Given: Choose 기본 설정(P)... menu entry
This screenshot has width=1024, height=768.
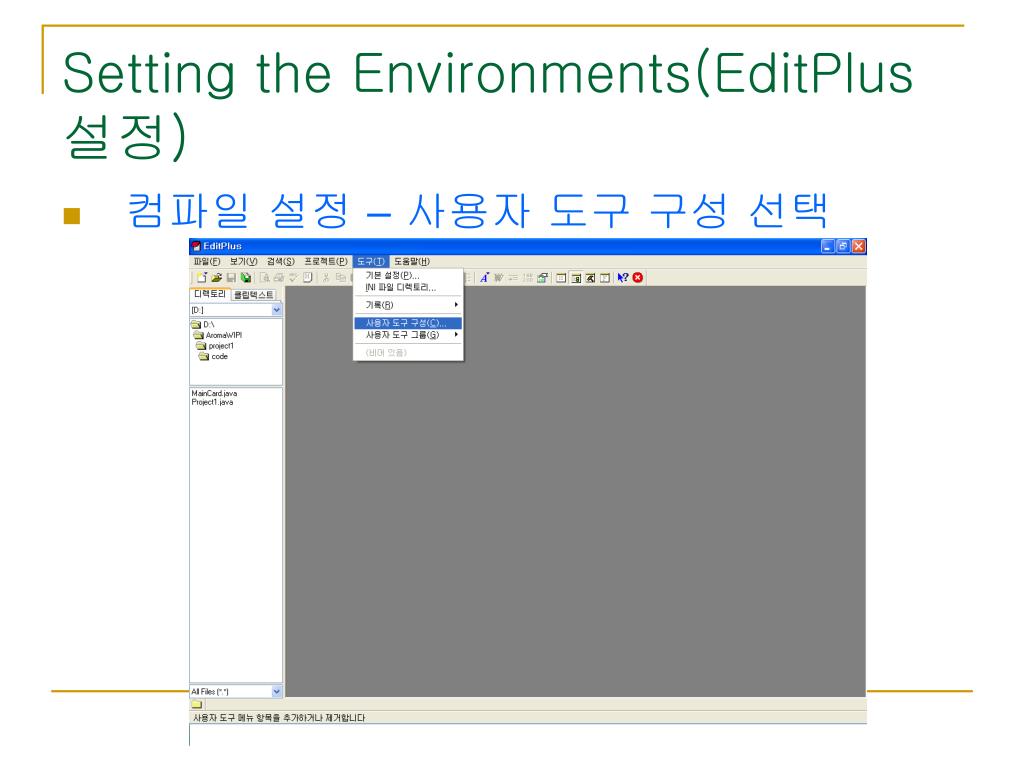Looking at the screenshot, I should tap(408, 276).
